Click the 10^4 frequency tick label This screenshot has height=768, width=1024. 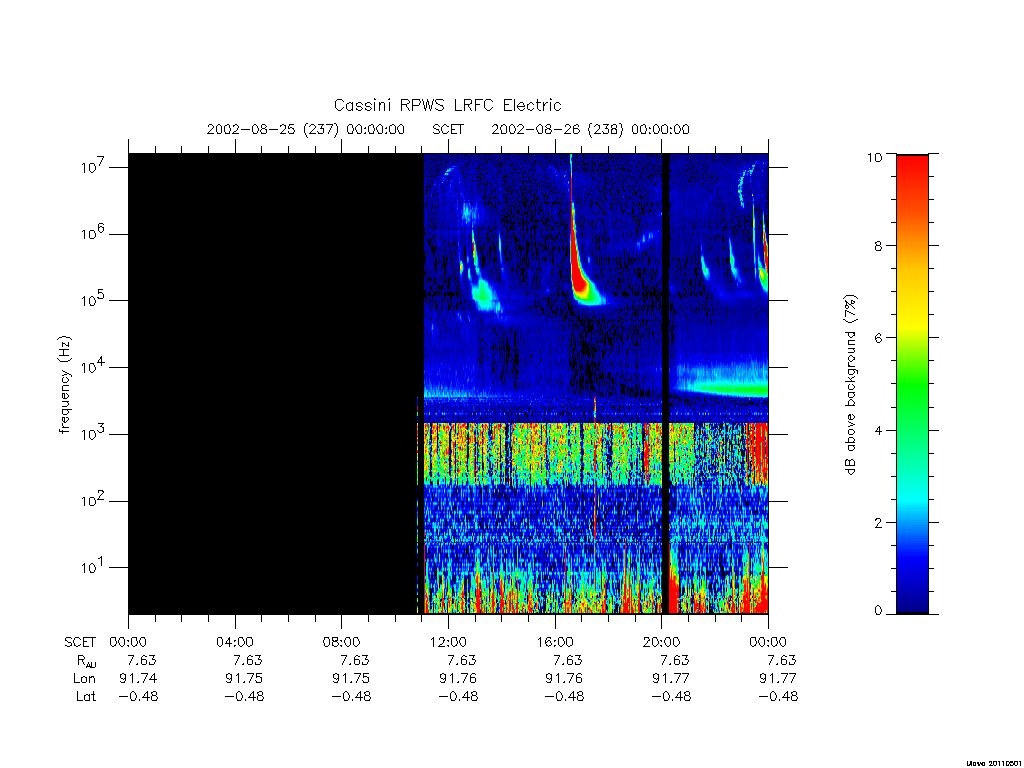click(94, 367)
